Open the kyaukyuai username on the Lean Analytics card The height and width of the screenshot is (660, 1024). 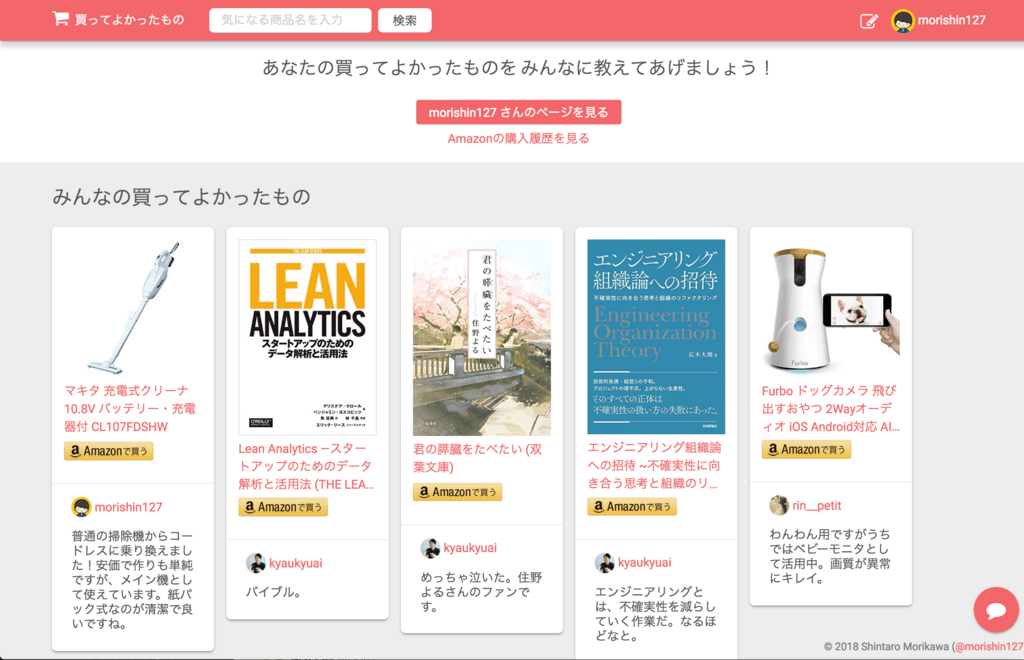click(296, 563)
